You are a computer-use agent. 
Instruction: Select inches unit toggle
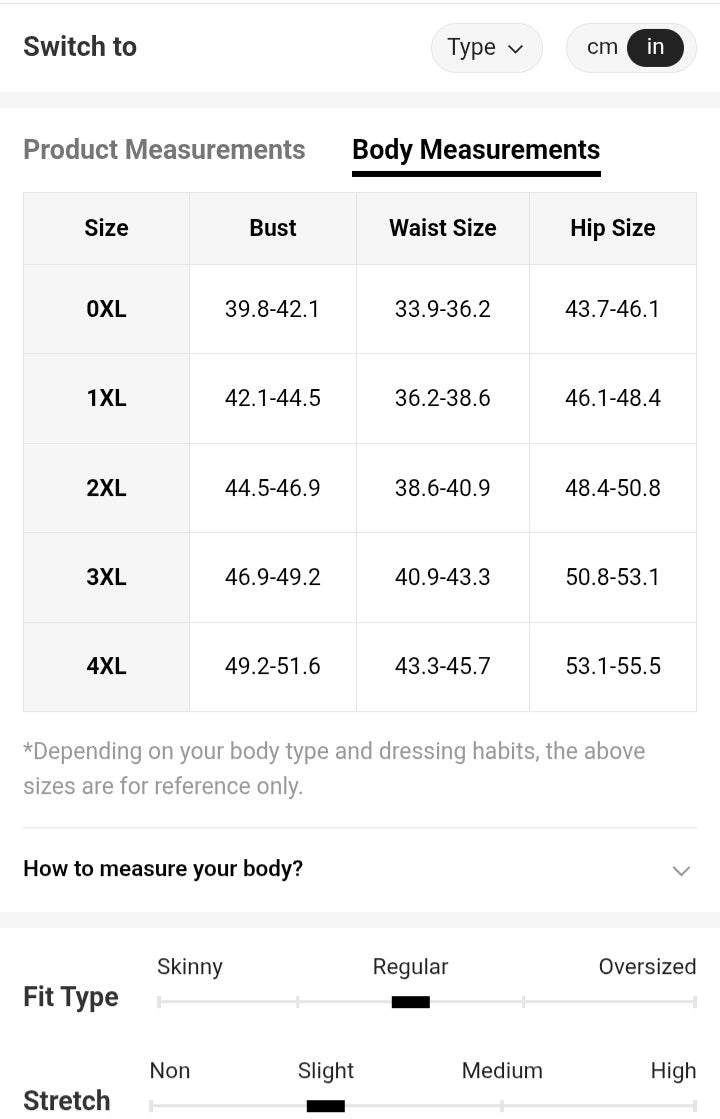[x=655, y=47]
